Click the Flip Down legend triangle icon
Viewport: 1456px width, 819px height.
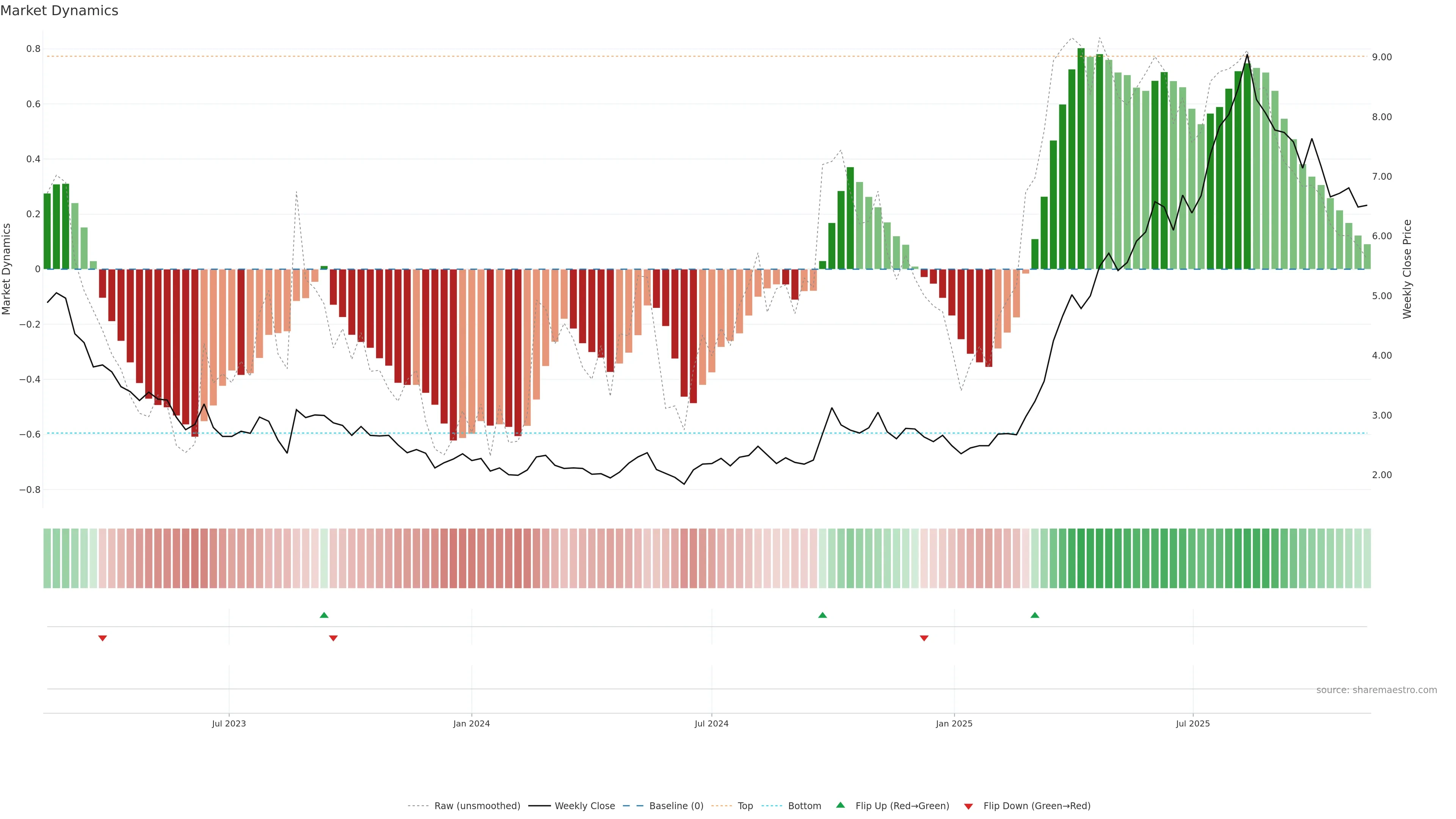pos(968,806)
